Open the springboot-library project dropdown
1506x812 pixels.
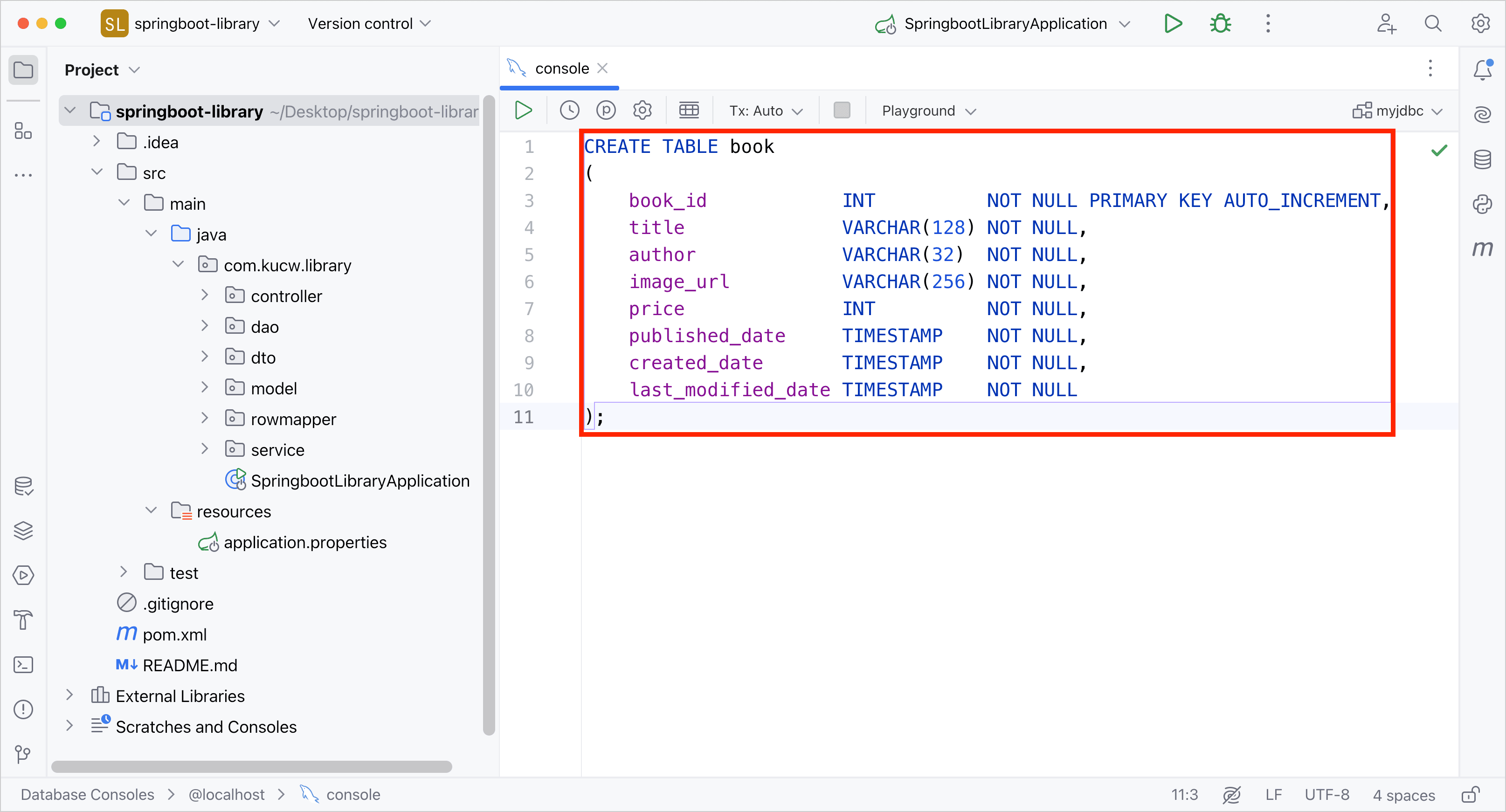click(191, 23)
